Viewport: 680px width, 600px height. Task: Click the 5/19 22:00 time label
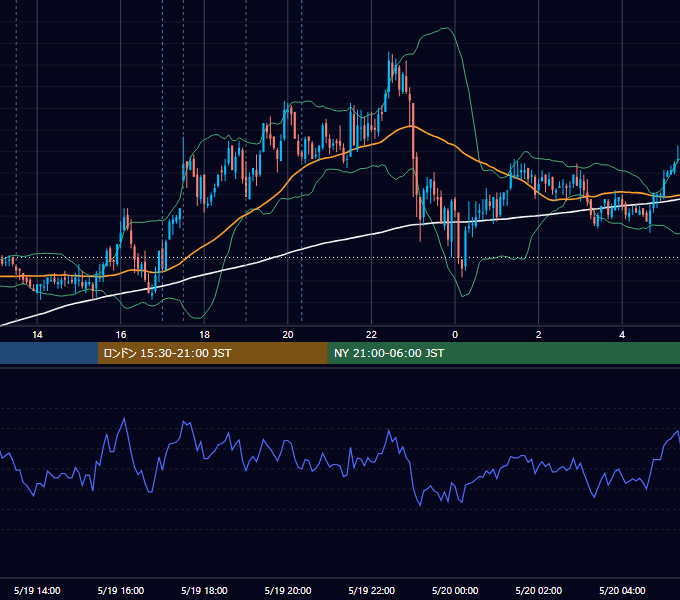point(372,590)
